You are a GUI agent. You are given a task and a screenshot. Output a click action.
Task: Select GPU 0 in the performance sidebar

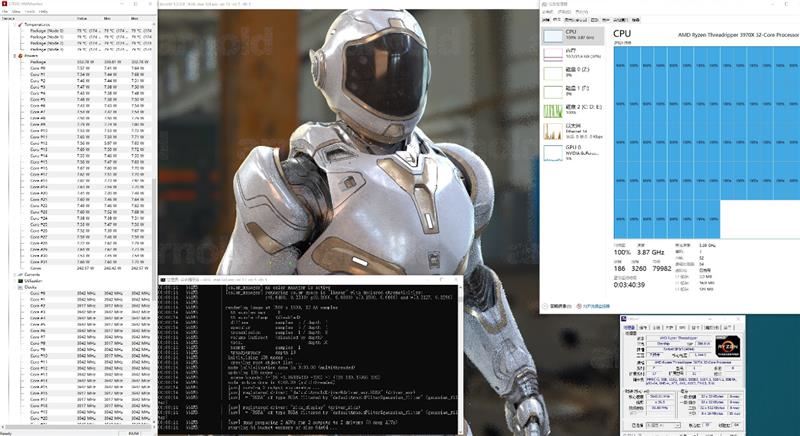[x=573, y=152]
